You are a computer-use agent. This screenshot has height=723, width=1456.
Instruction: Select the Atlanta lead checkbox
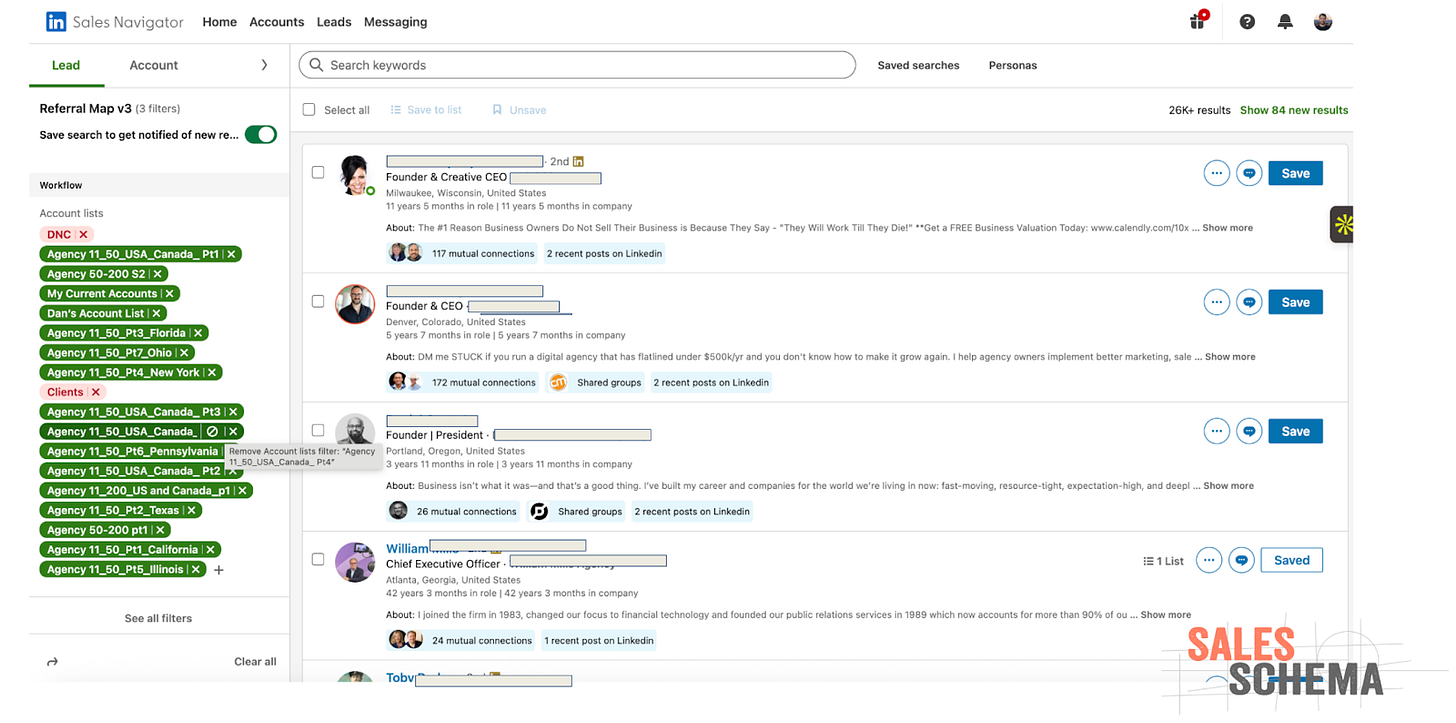coord(318,559)
